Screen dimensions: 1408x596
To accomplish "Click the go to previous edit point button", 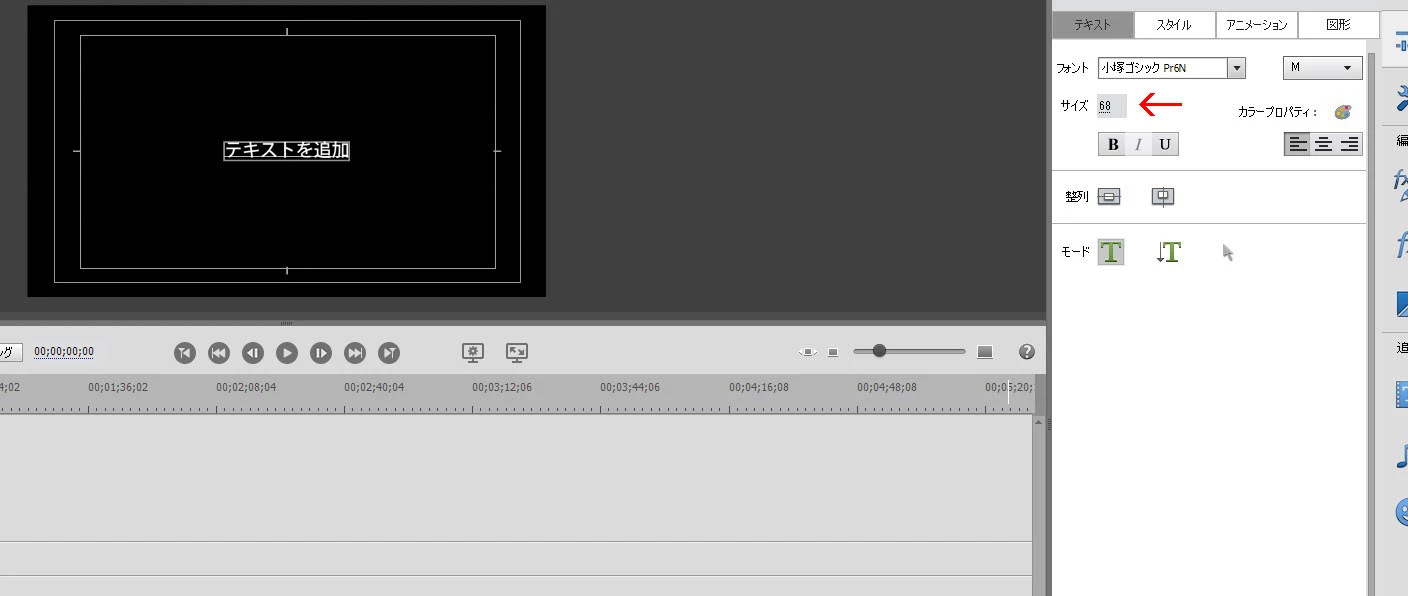I will coord(185,352).
